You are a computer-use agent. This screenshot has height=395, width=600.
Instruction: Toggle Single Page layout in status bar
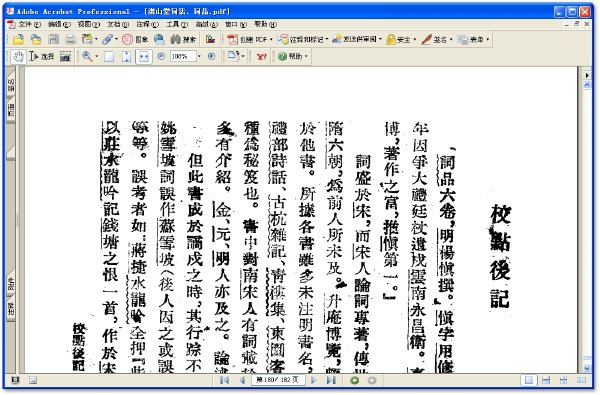click(529, 380)
